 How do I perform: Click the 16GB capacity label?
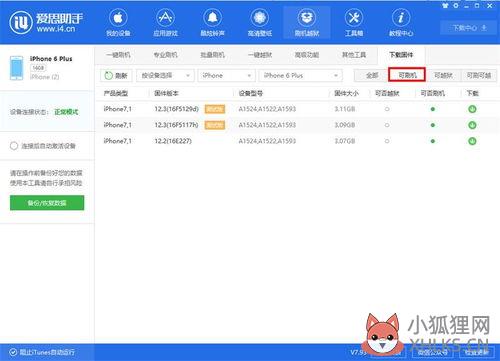38,68
